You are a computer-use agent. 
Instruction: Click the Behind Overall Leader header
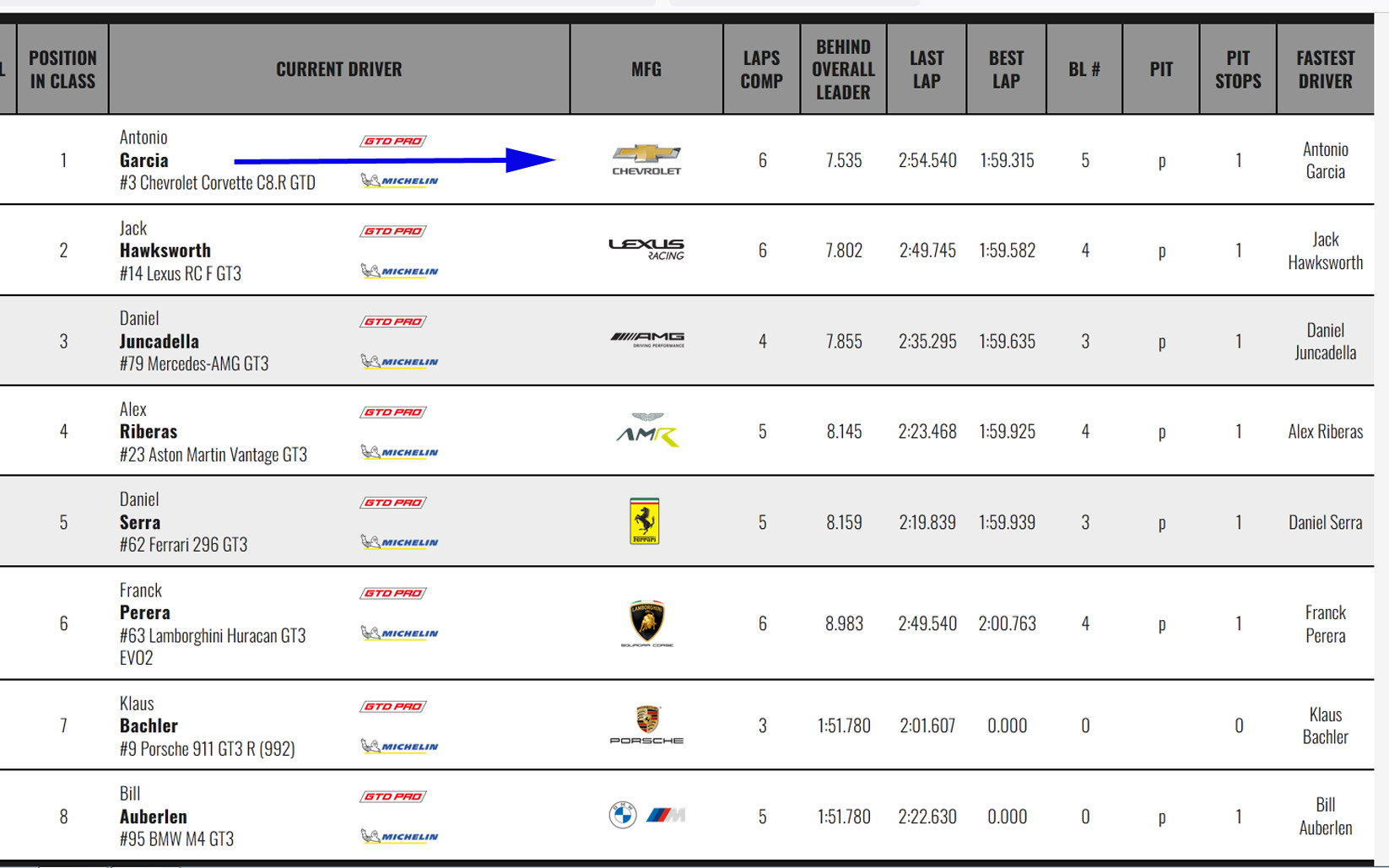point(842,69)
